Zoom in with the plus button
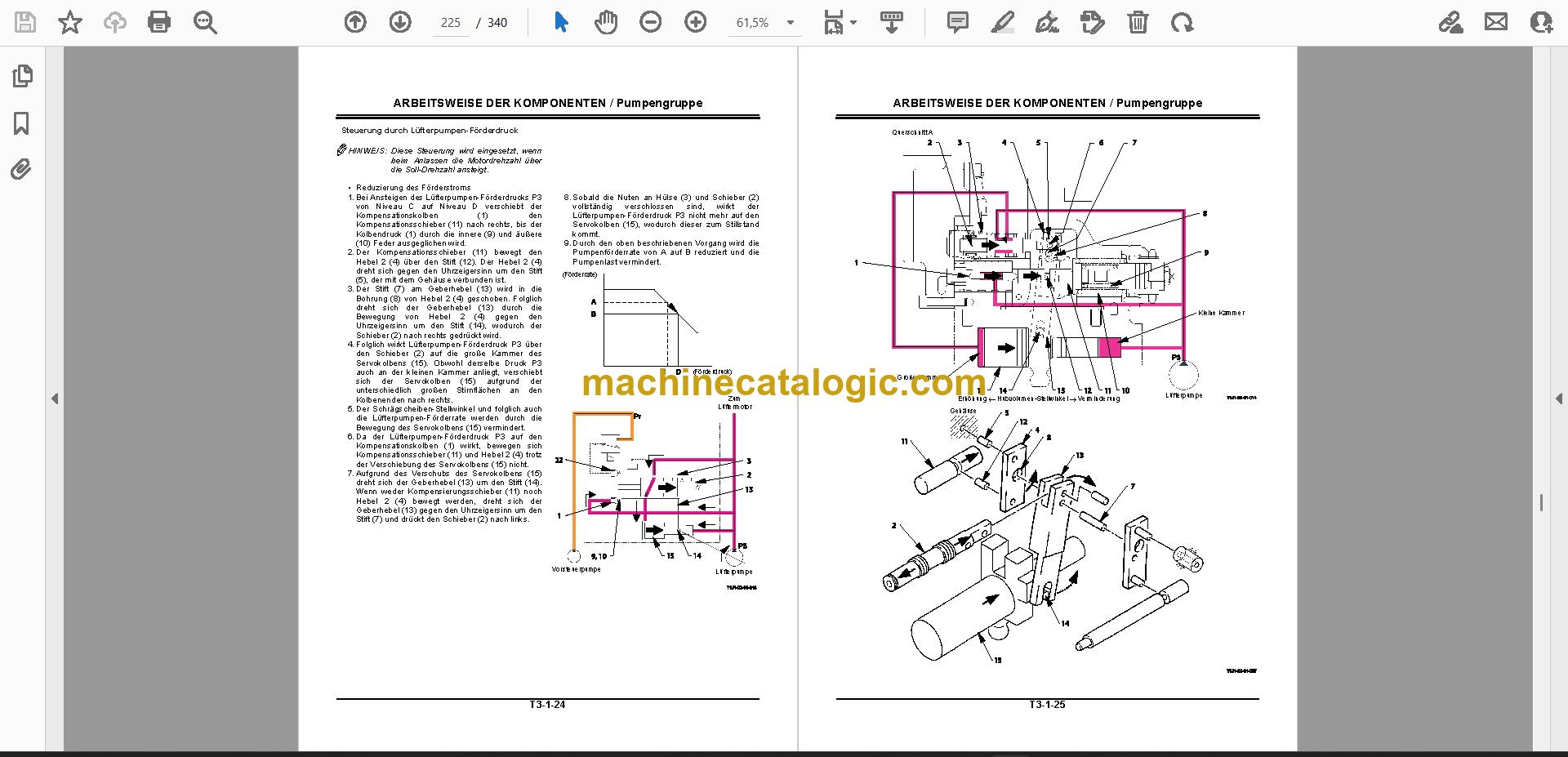Image resolution: width=1568 pixels, height=757 pixels. click(x=696, y=23)
